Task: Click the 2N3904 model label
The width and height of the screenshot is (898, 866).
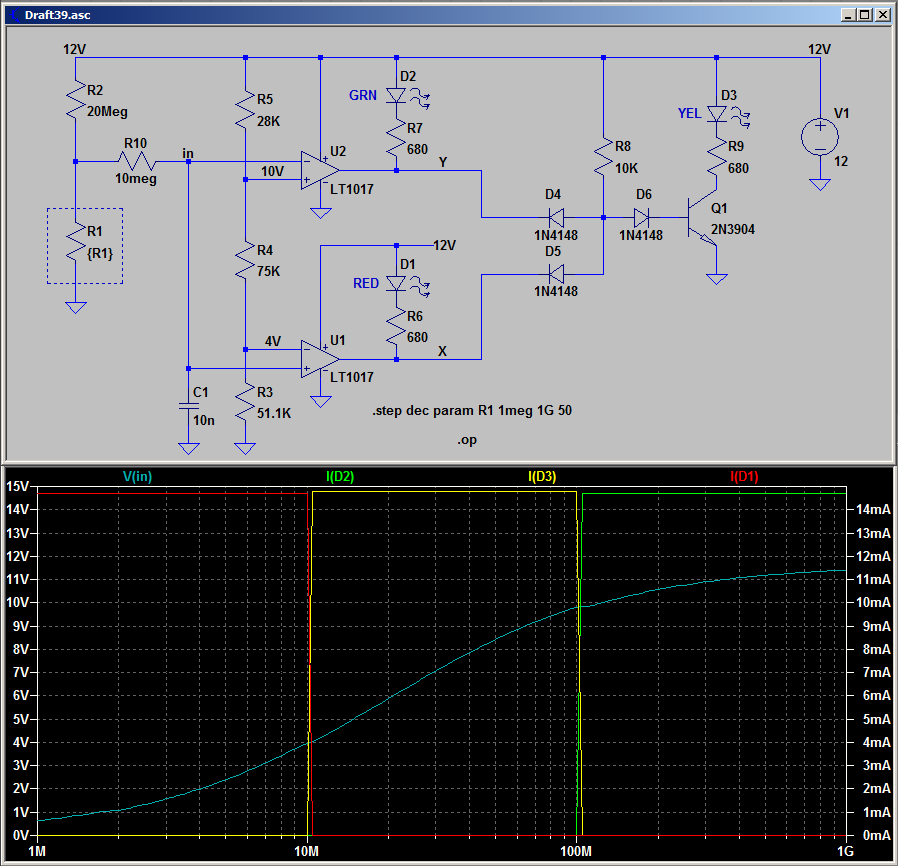Action: click(x=733, y=230)
